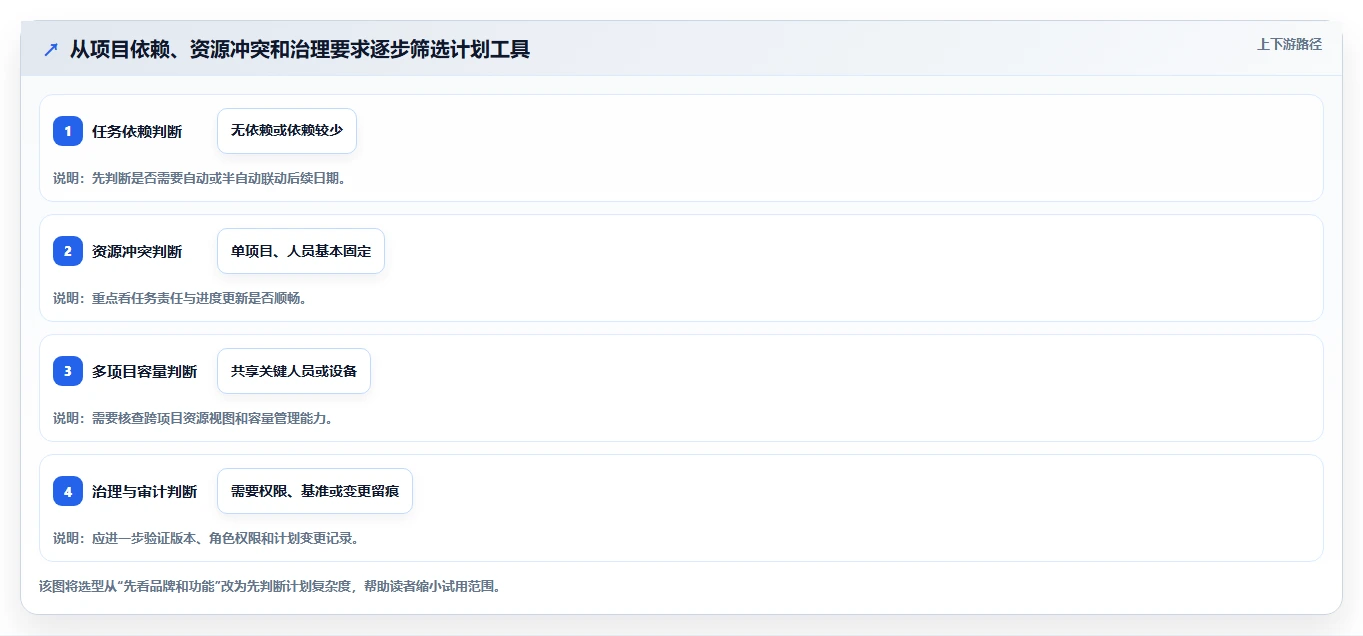This screenshot has height=636, width=1363.
Task: Click the 多项目容量判断 step label
Action: (x=144, y=371)
